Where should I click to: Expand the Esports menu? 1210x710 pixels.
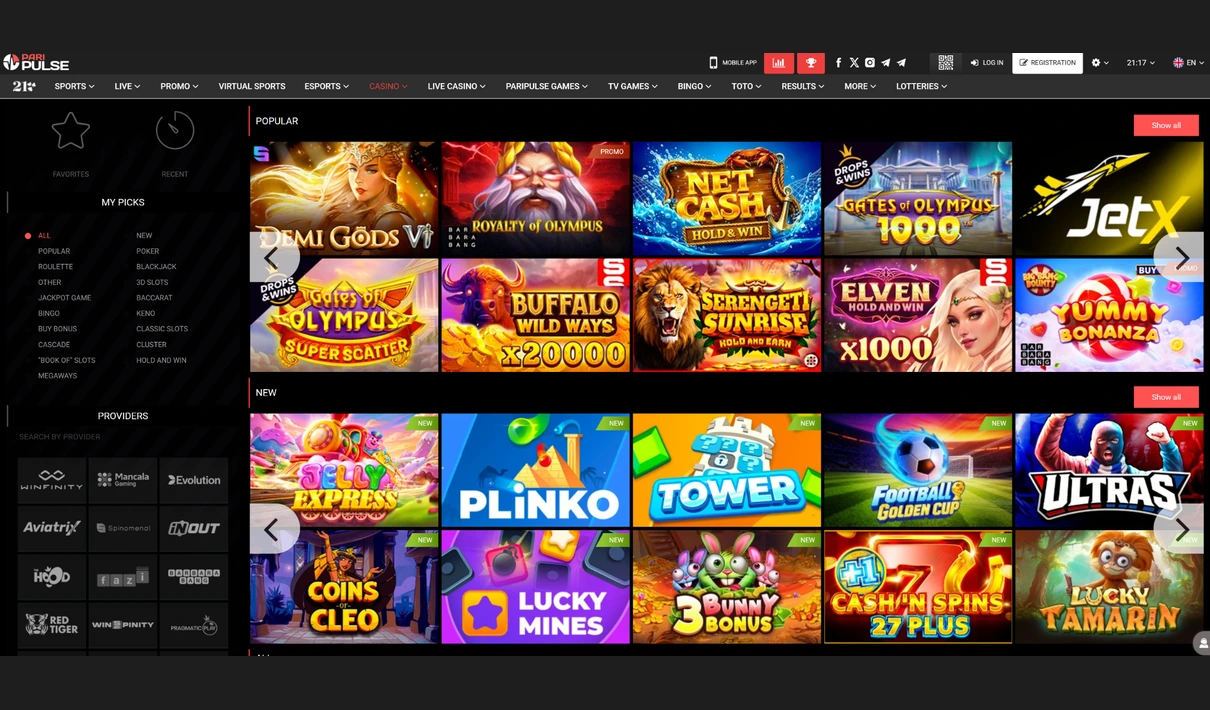327,87
